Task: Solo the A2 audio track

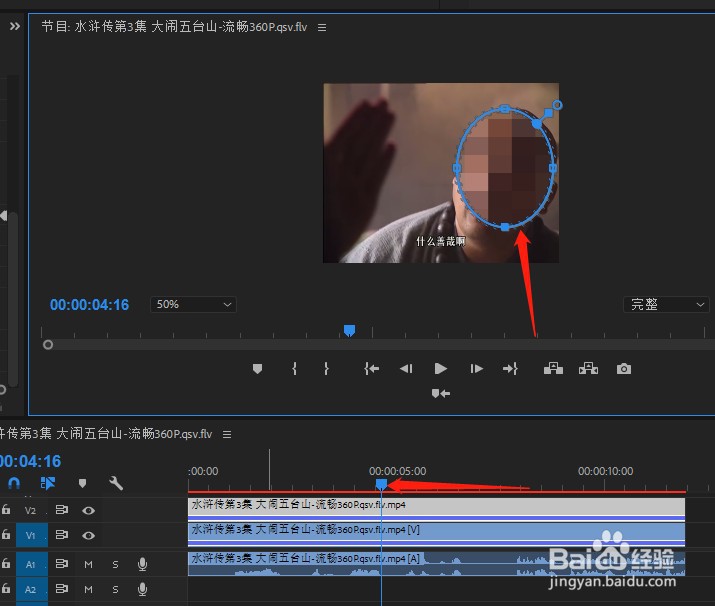Action: (x=115, y=590)
